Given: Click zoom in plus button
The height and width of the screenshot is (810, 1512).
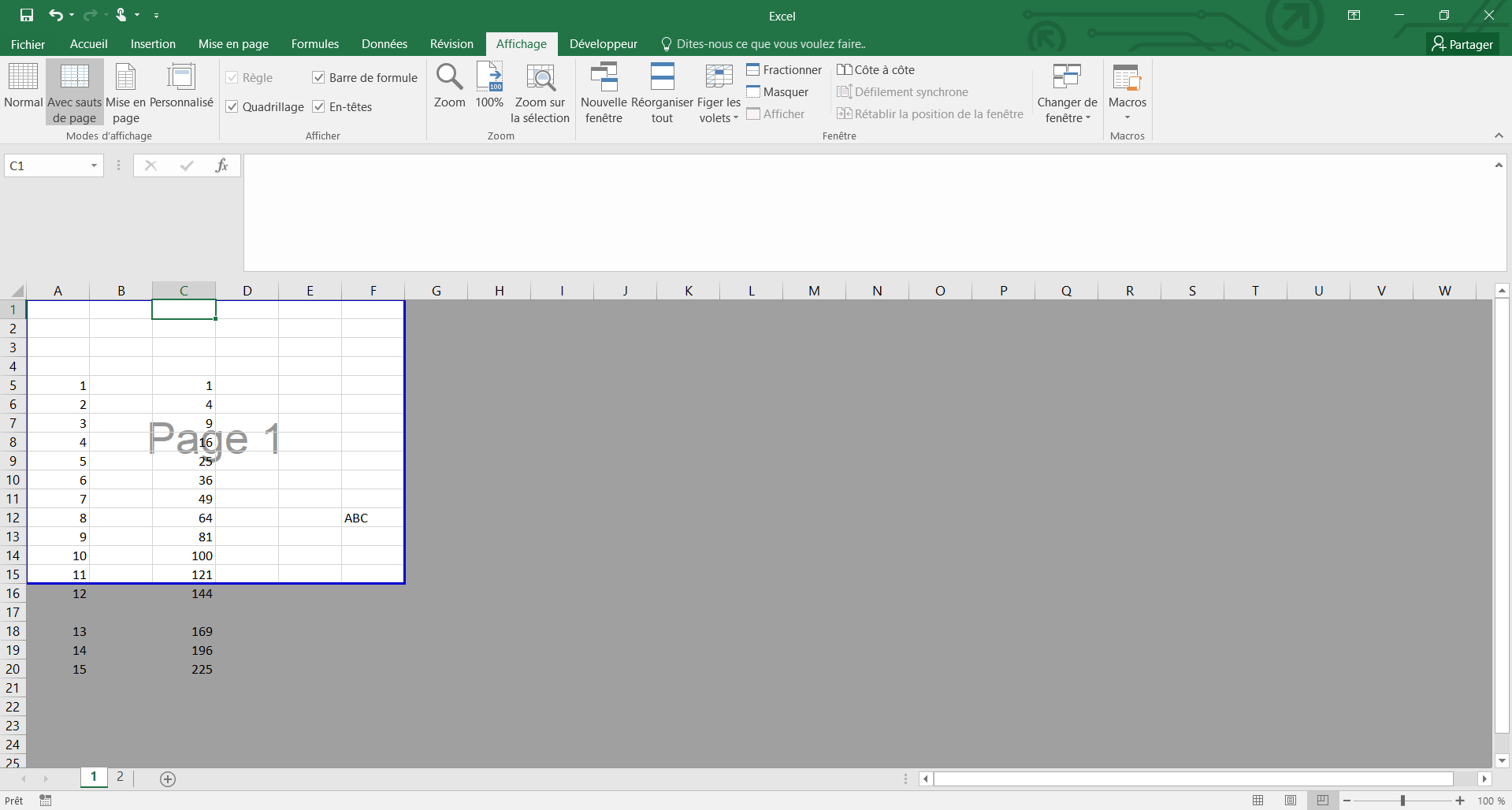Looking at the screenshot, I should [x=1460, y=801].
